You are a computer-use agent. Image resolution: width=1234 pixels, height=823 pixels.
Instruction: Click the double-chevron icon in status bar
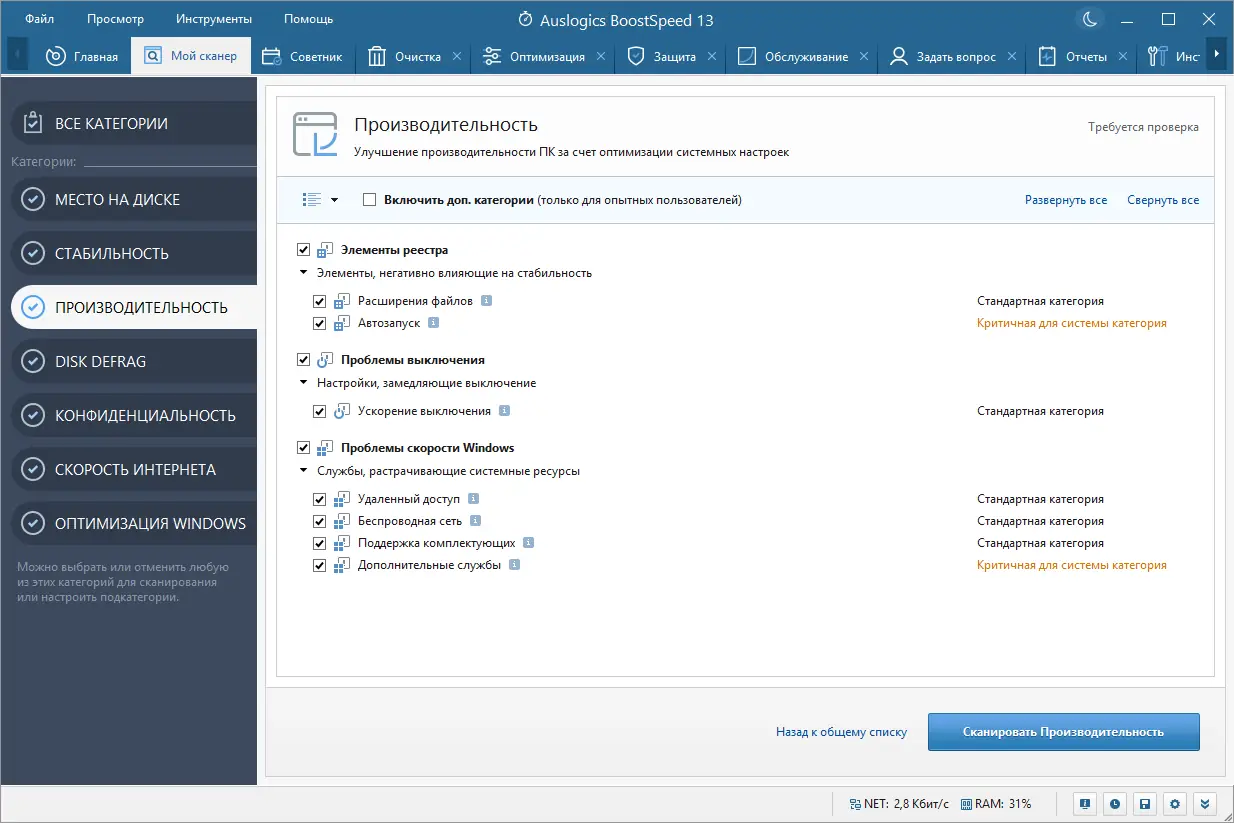(1205, 803)
